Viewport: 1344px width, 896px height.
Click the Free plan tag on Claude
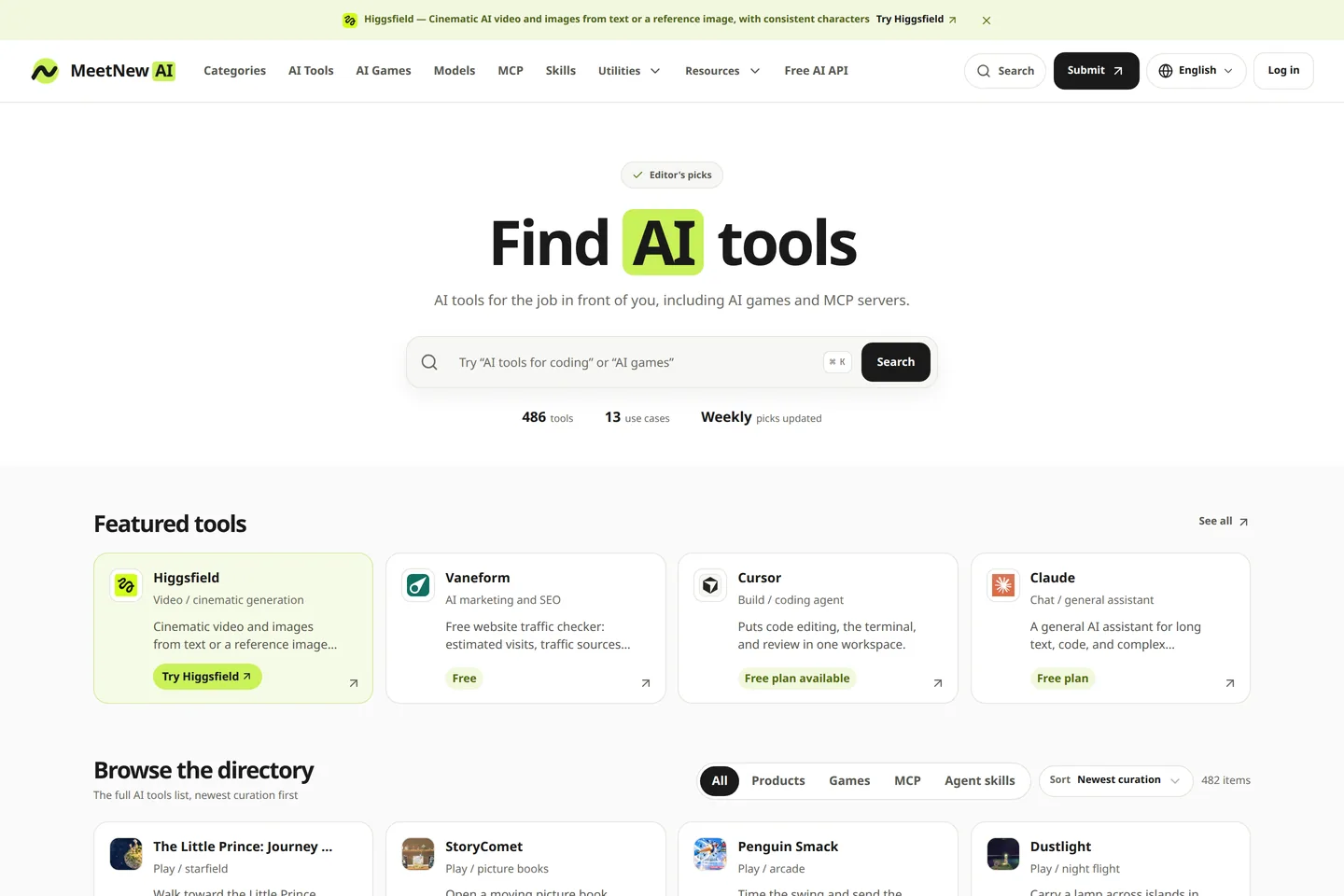pos(1063,679)
